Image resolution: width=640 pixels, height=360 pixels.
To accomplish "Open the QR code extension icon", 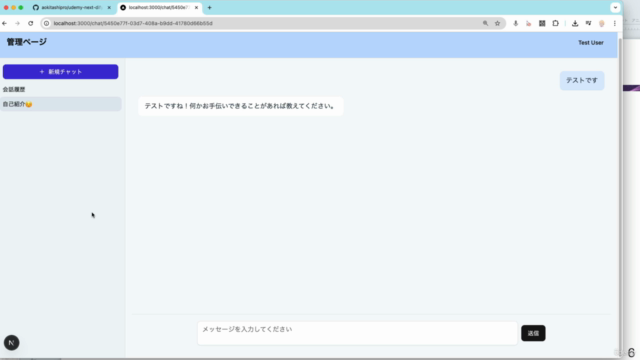I will (x=542, y=23).
